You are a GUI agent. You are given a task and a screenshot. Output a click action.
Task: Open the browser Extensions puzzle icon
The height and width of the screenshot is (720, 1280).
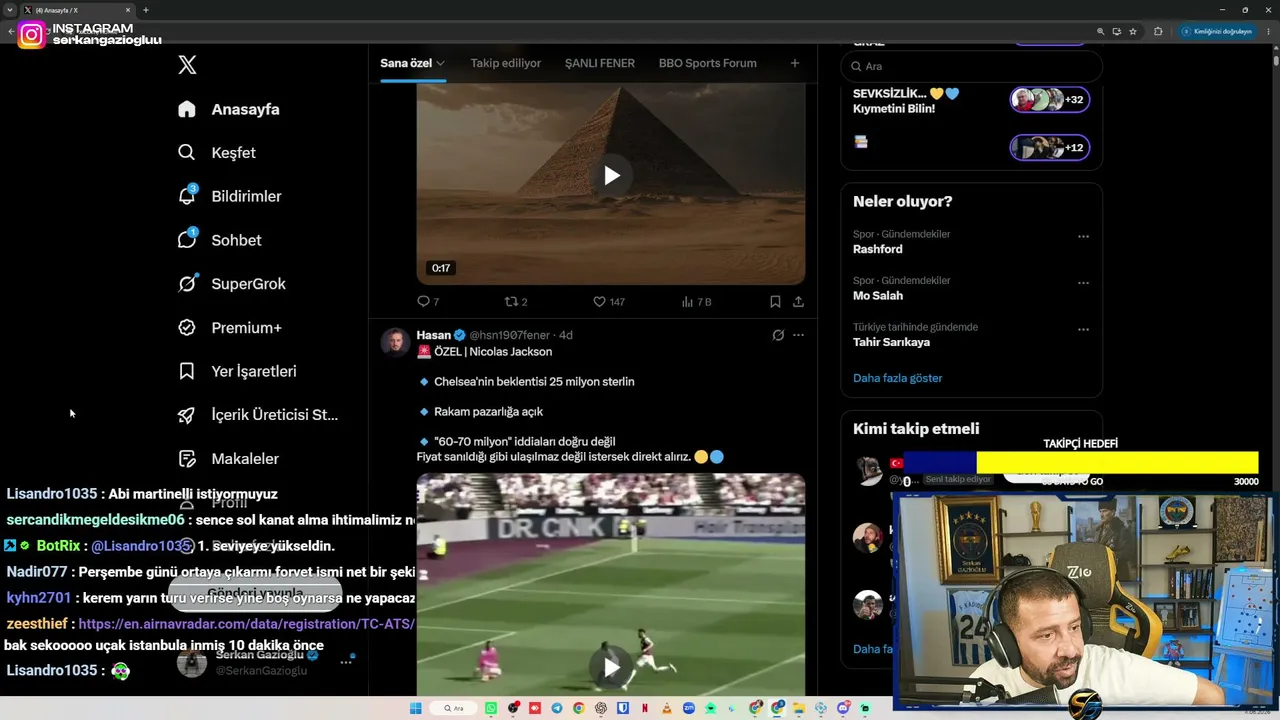coord(1158,31)
